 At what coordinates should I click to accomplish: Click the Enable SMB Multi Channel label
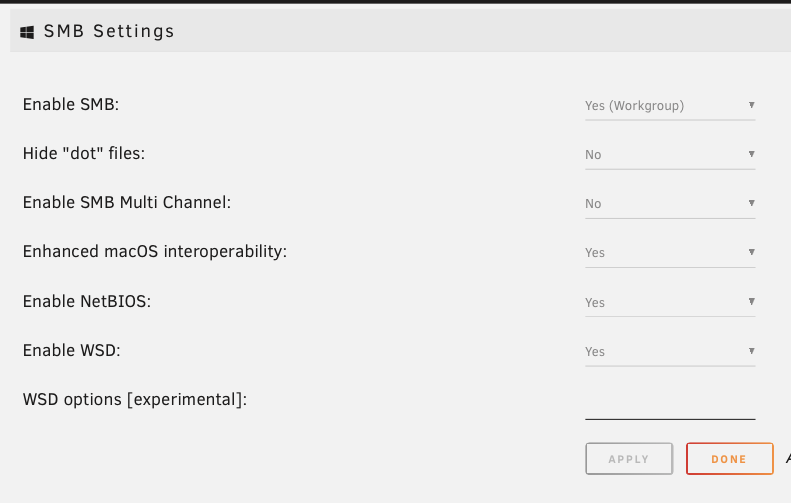tap(127, 202)
